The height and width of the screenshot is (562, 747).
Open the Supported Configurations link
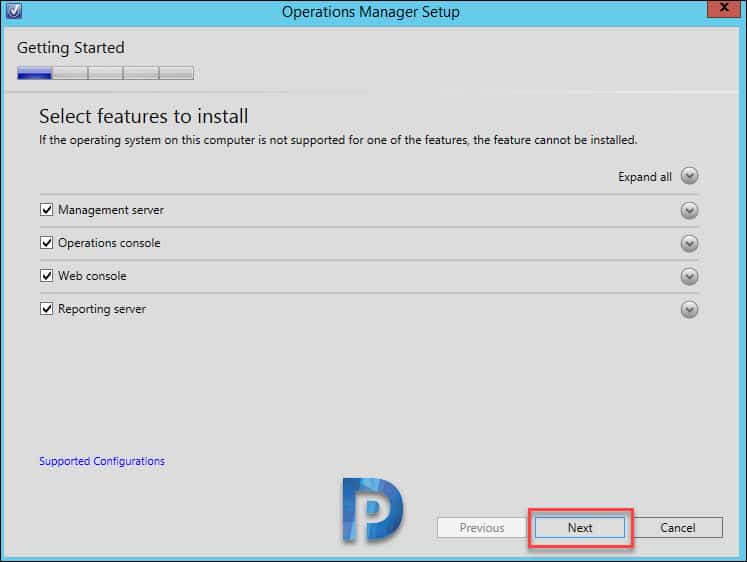[x=102, y=461]
